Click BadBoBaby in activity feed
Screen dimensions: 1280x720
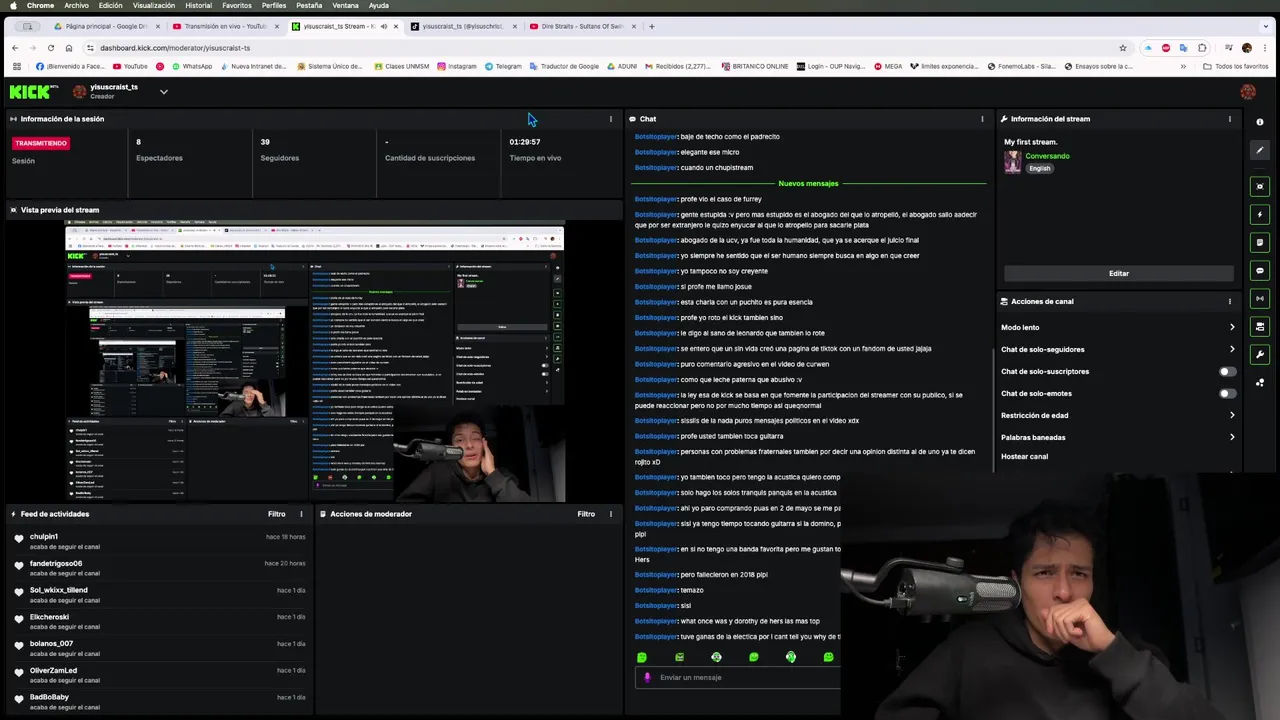click(49, 697)
